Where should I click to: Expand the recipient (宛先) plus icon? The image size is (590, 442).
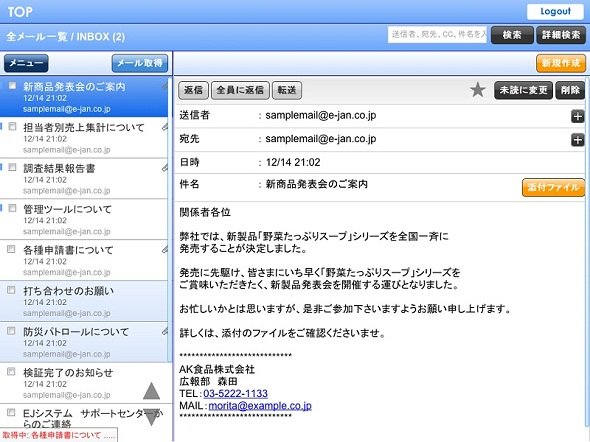click(577, 140)
